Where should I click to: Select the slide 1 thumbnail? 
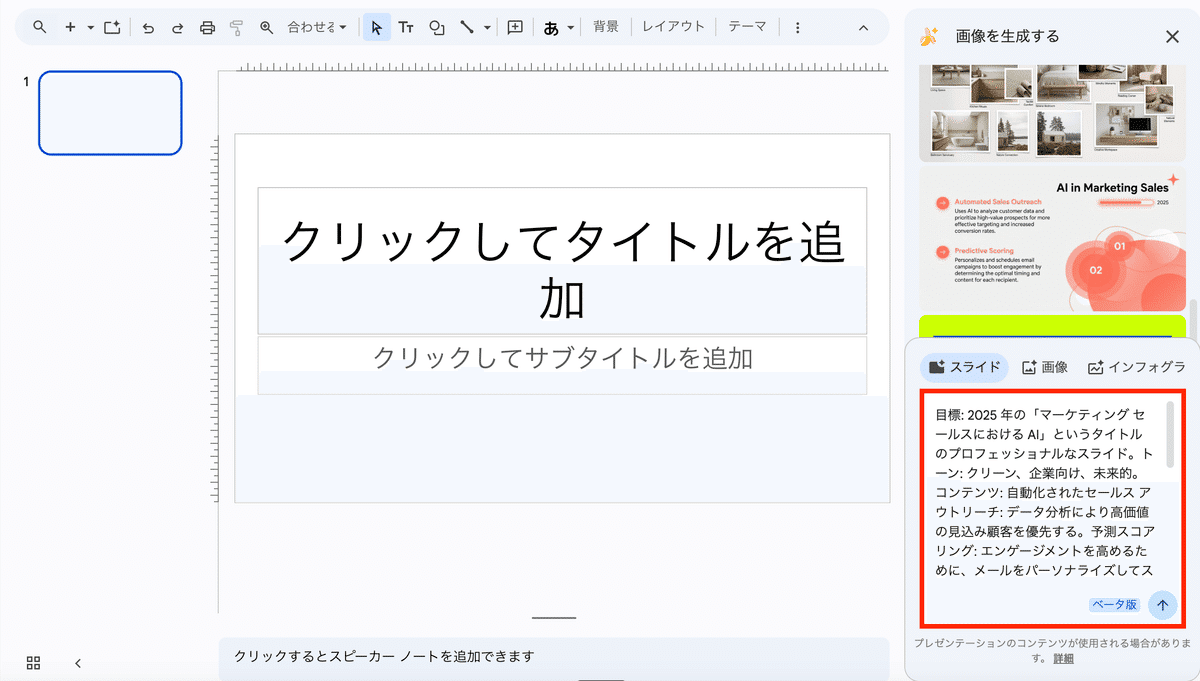pyautogui.click(x=110, y=113)
